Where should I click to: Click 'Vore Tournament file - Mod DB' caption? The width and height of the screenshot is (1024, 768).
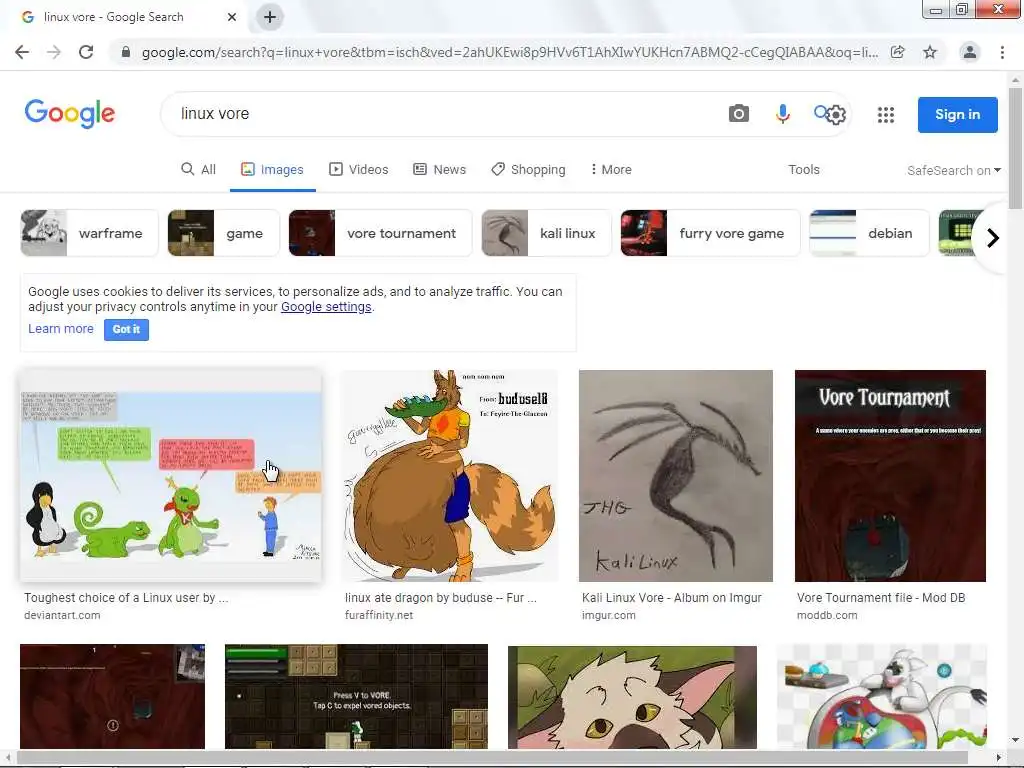[881, 598]
